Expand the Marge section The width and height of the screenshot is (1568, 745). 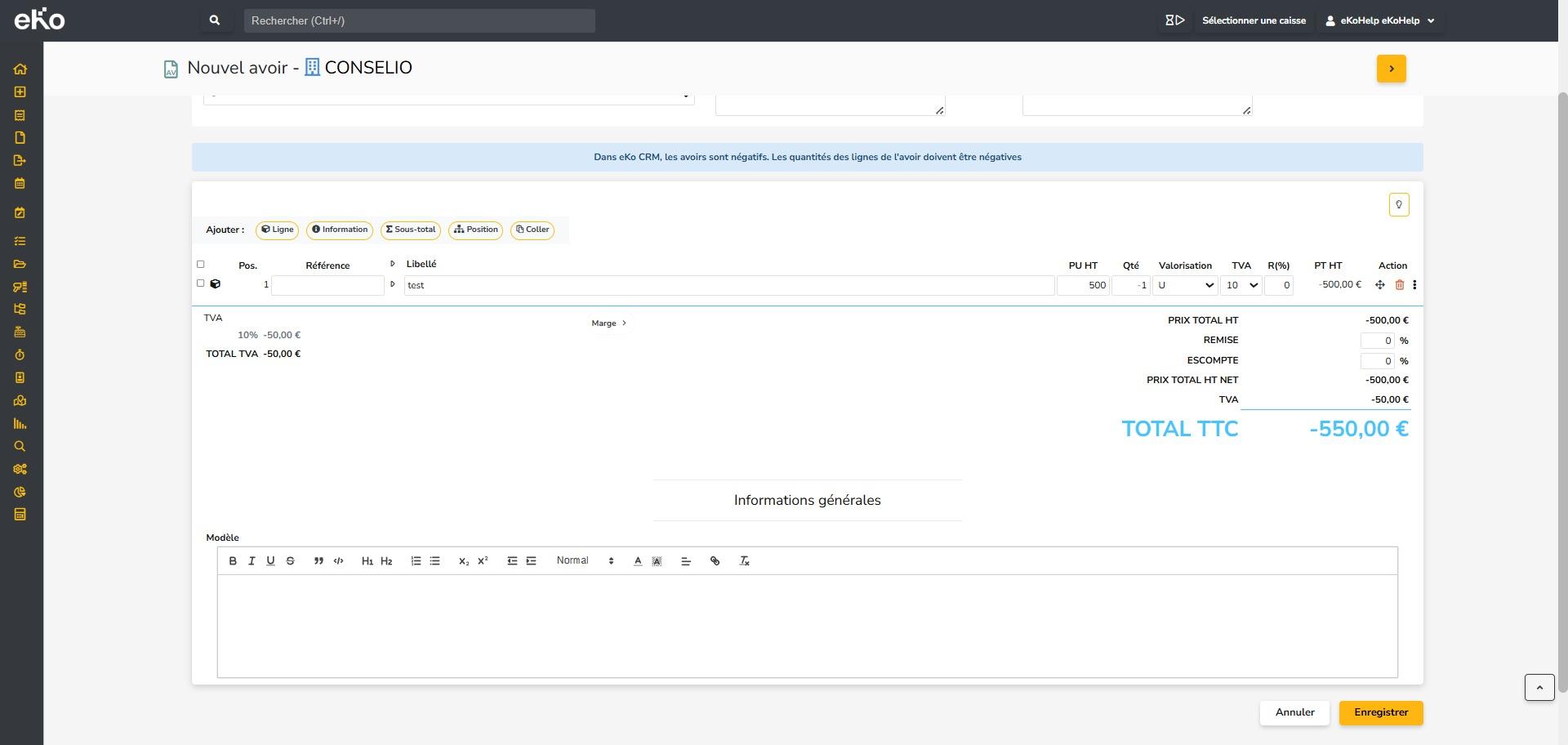(608, 323)
